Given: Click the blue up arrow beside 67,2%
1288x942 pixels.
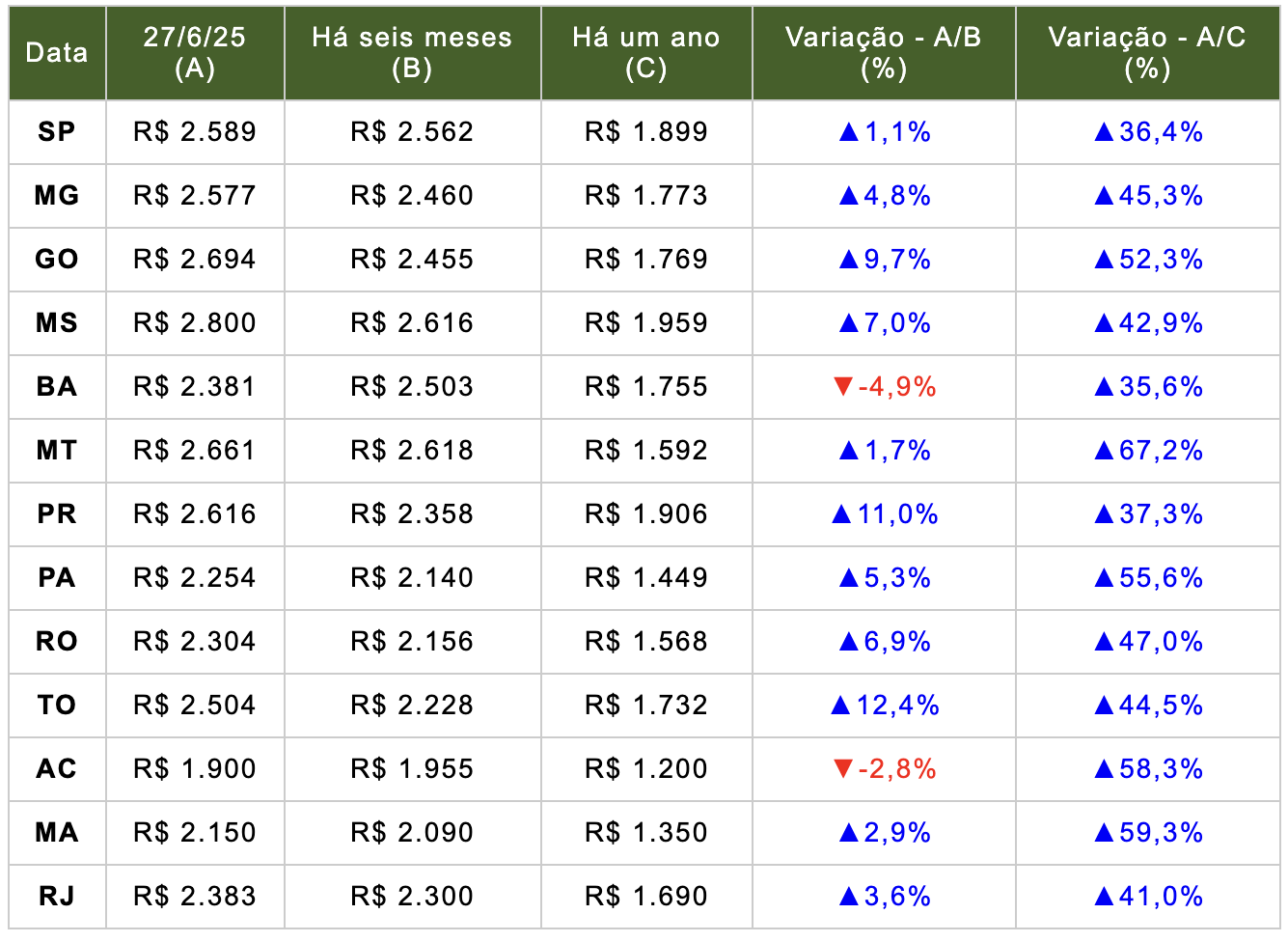Looking at the screenshot, I should [x=1105, y=451].
